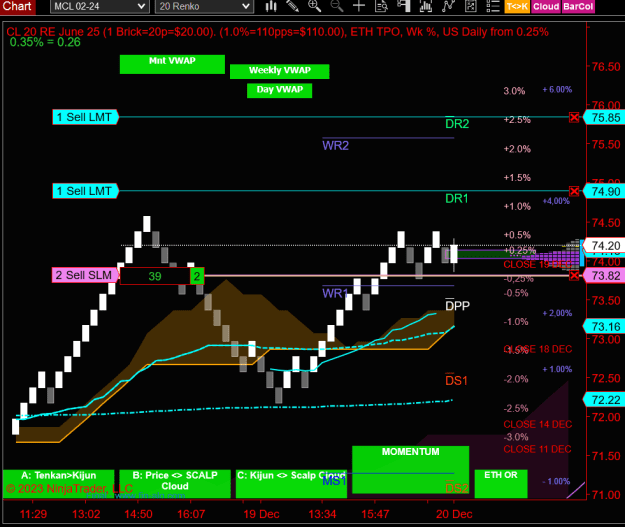Click the +2,00% level label
Viewport: 625px width, 527px height.
pyautogui.click(x=557, y=313)
